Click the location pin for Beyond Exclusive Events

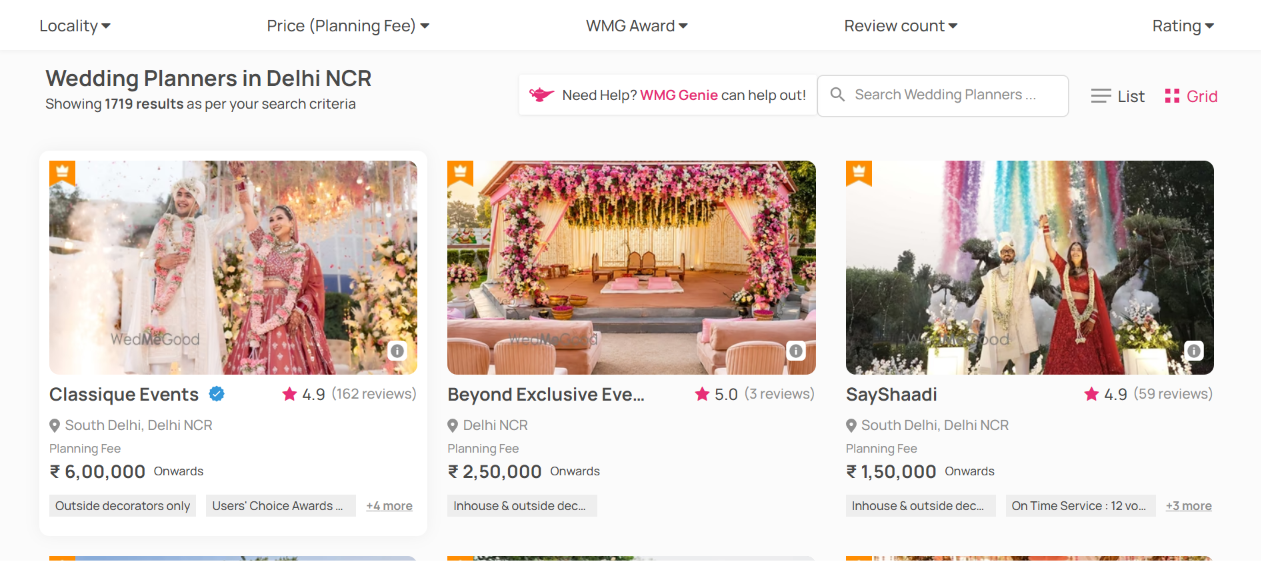click(x=453, y=426)
